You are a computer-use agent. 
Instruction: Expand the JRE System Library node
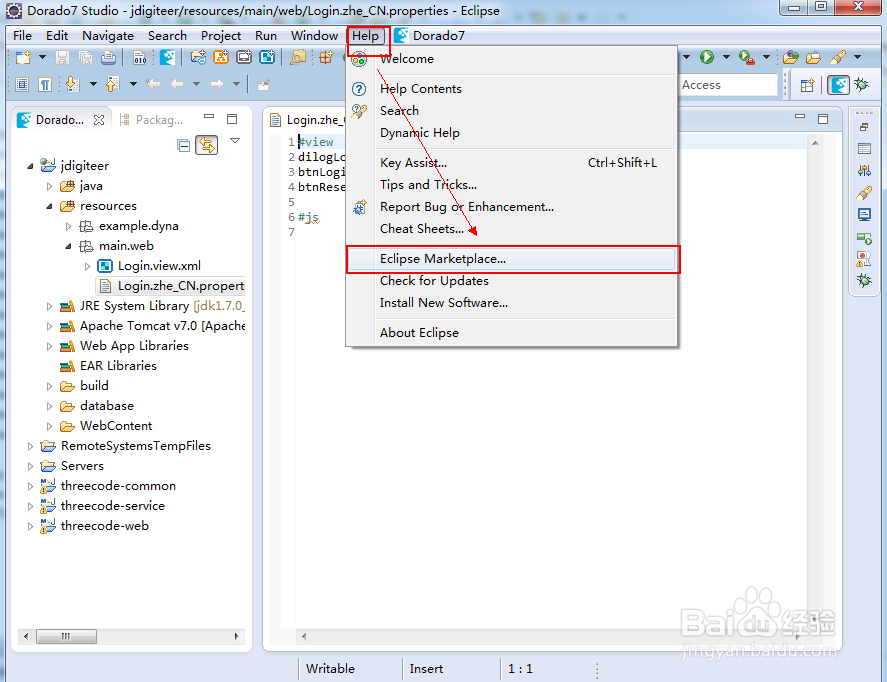point(49,307)
